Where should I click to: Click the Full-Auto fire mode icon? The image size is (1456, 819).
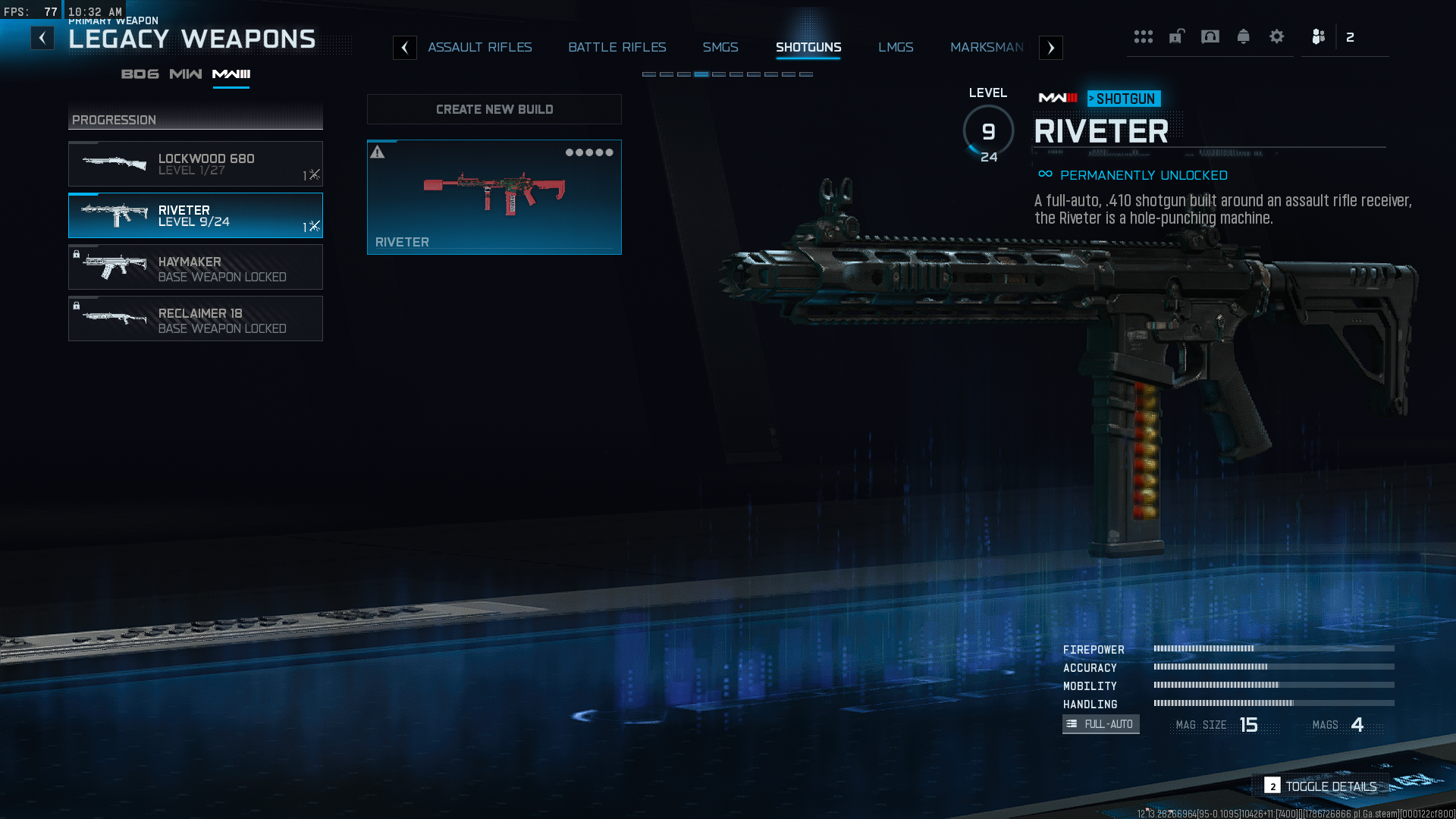1072,724
